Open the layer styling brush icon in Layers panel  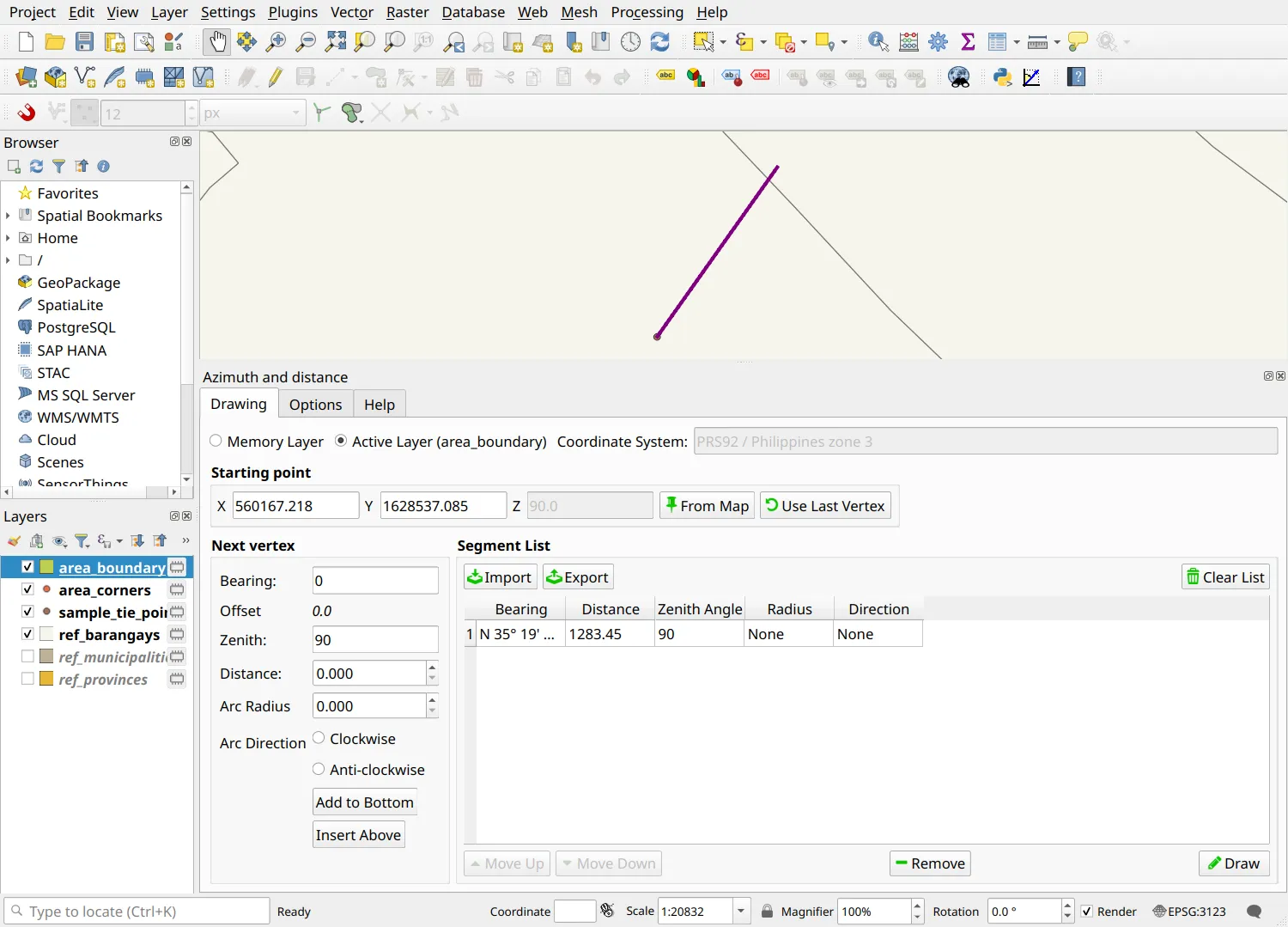point(14,540)
